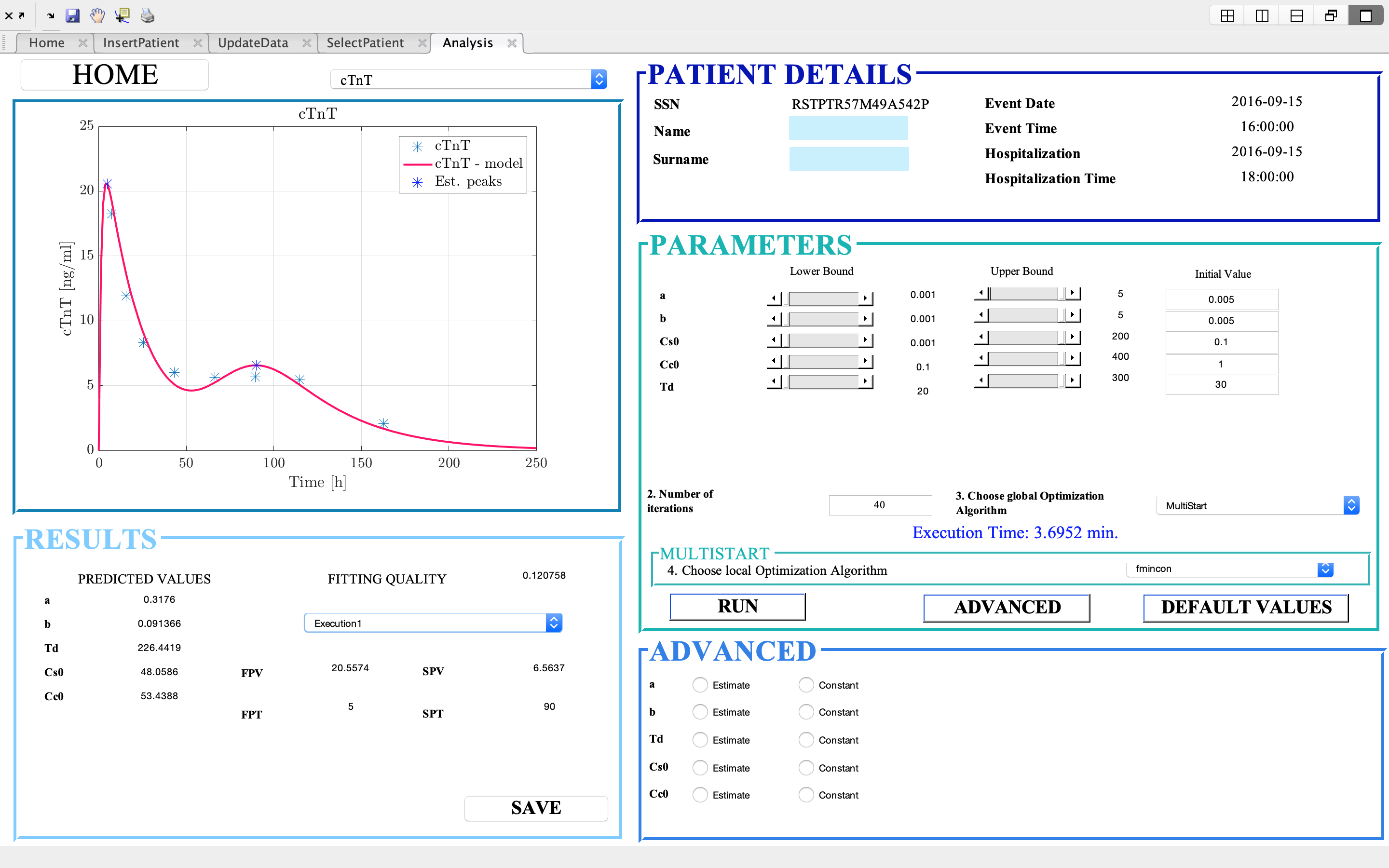The height and width of the screenshot is (868, 1389).
Task: Select Estimate for parameter Cs0
Action: pos(700,768)
